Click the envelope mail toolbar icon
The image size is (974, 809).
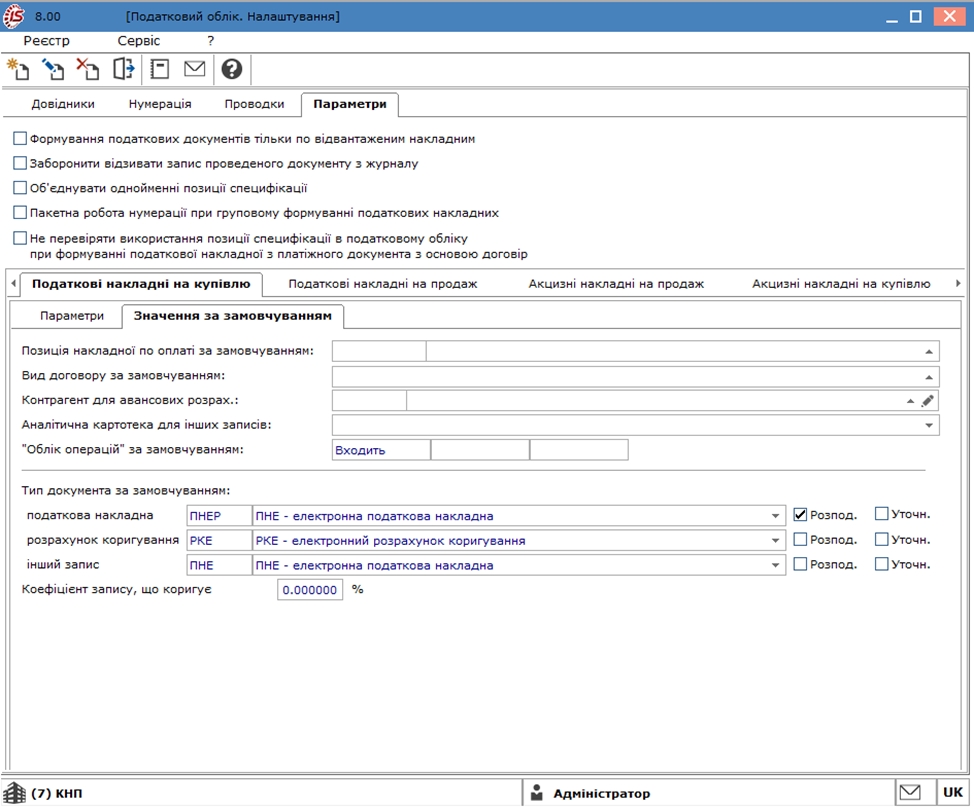(x=194, y=68)
